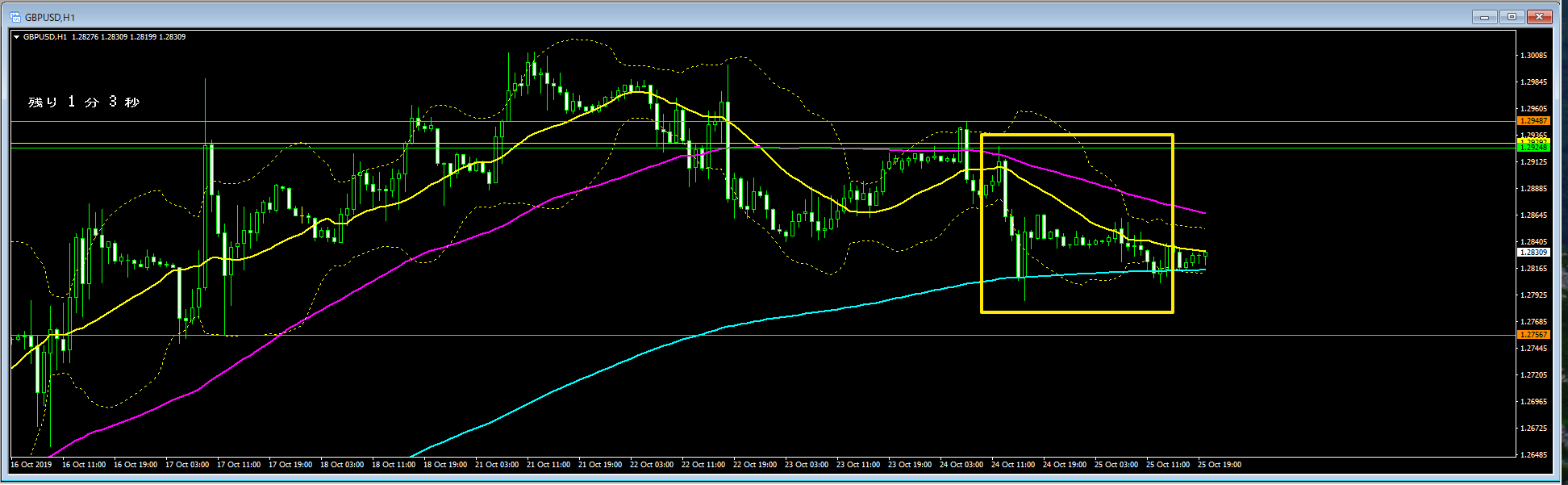The image size is (1568, 485).
Task: Click the white 1.28309 current price tag
Action: 1533,253
